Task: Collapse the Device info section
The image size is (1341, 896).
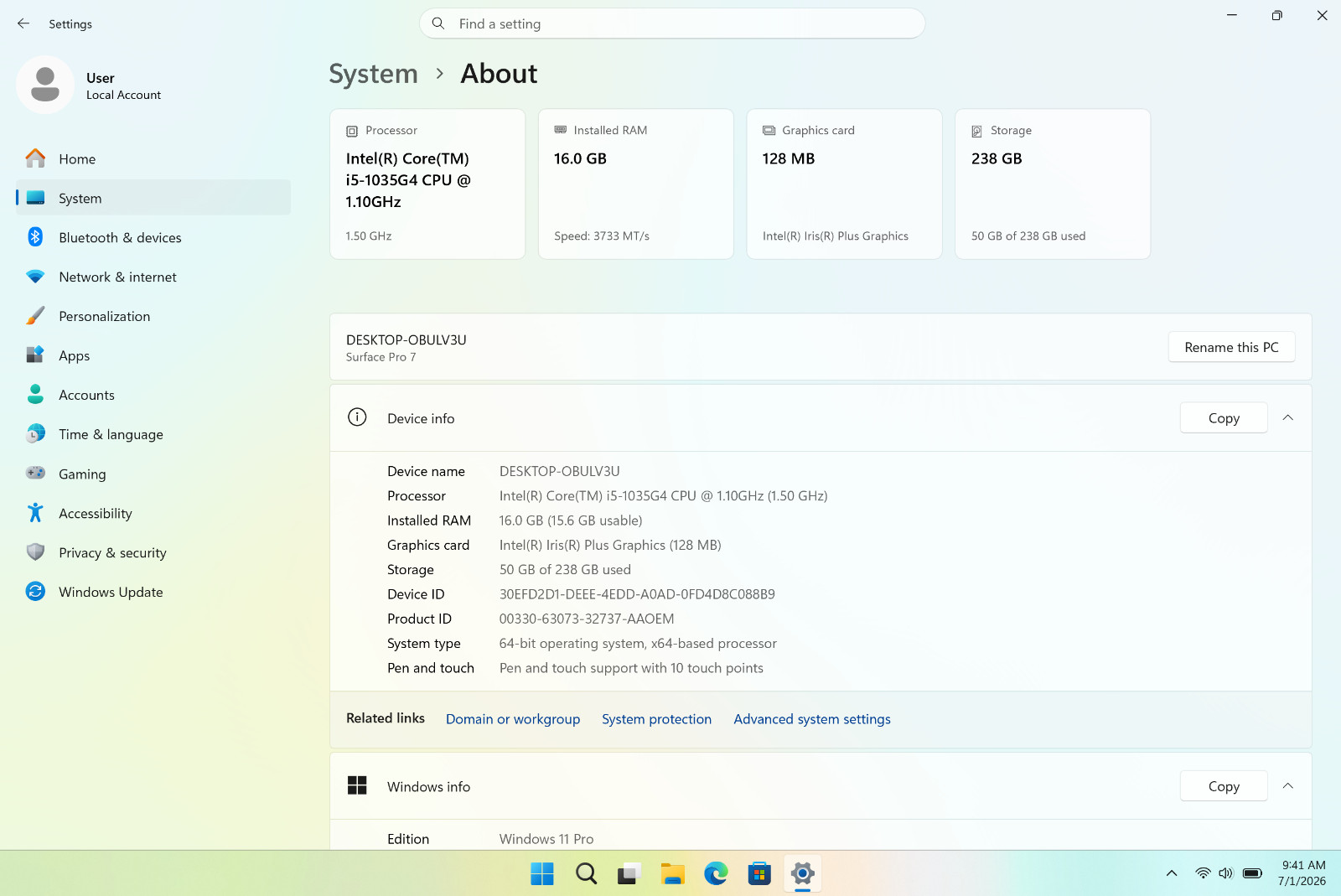Action: (x=1288, y=417)
